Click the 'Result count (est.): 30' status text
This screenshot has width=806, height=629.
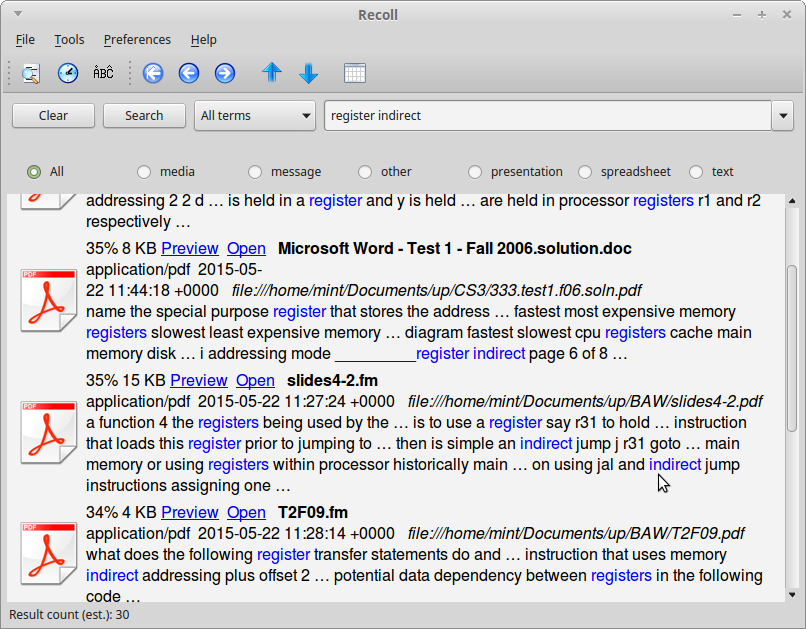click(x=69, y=615)
